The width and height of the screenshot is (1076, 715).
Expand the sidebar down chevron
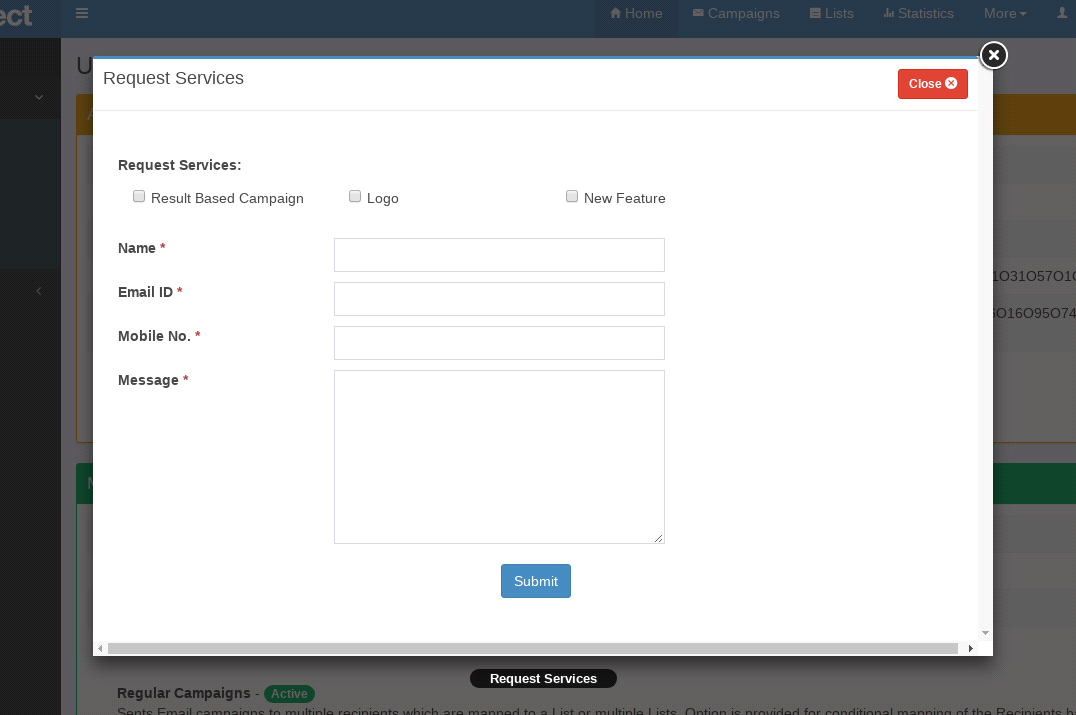[39, 97]
